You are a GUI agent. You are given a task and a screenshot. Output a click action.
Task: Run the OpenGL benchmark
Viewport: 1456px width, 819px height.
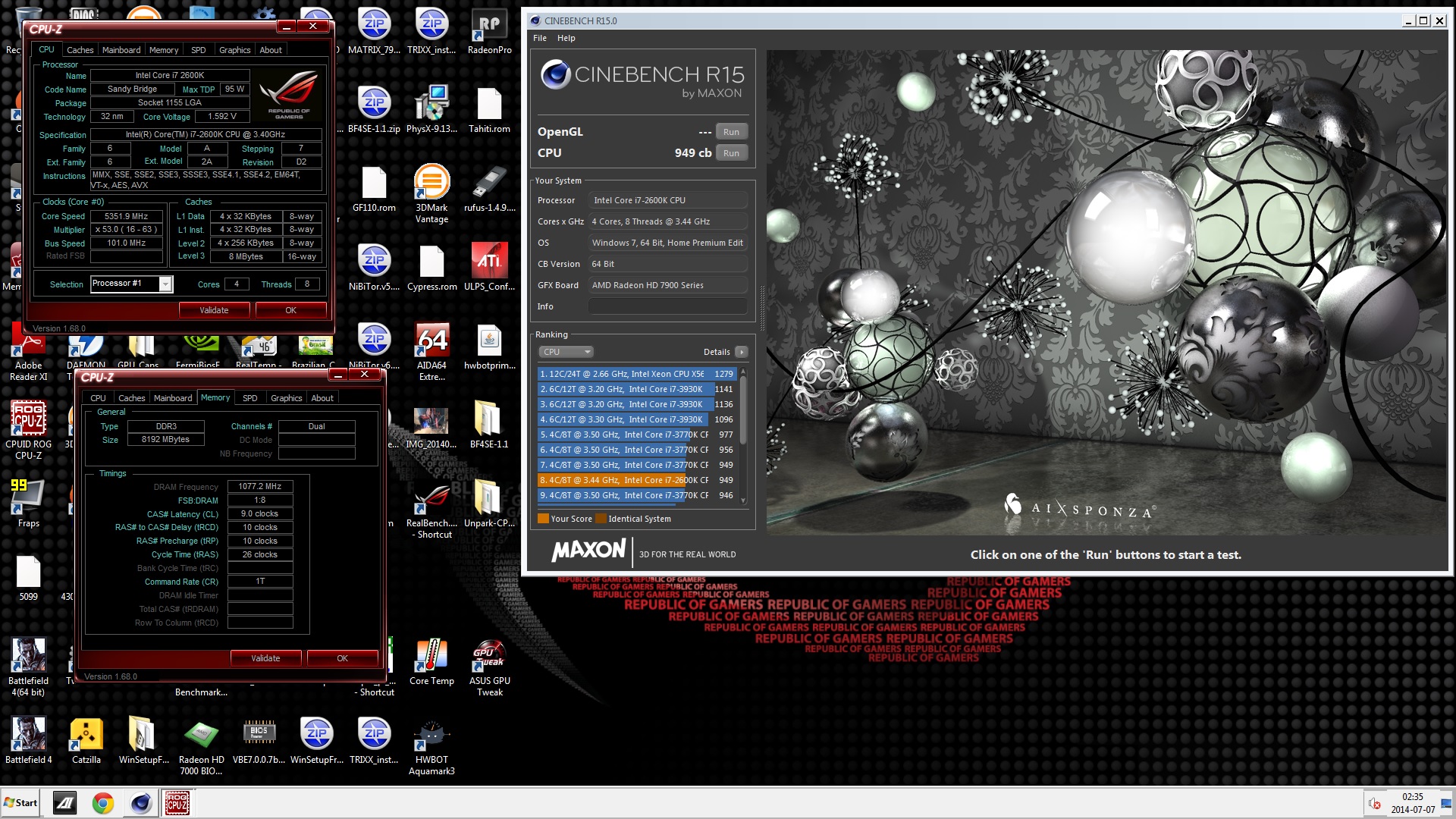click(731, 132)
